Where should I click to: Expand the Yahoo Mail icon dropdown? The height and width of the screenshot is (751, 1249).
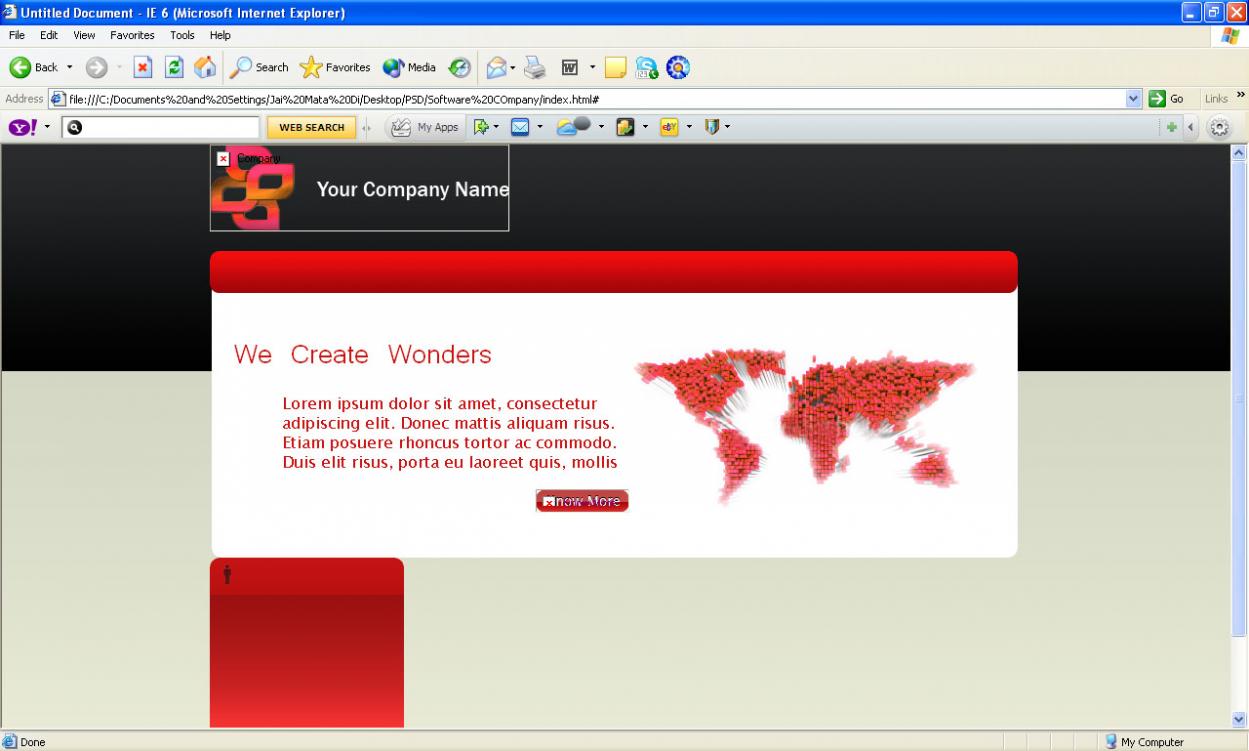540,127
